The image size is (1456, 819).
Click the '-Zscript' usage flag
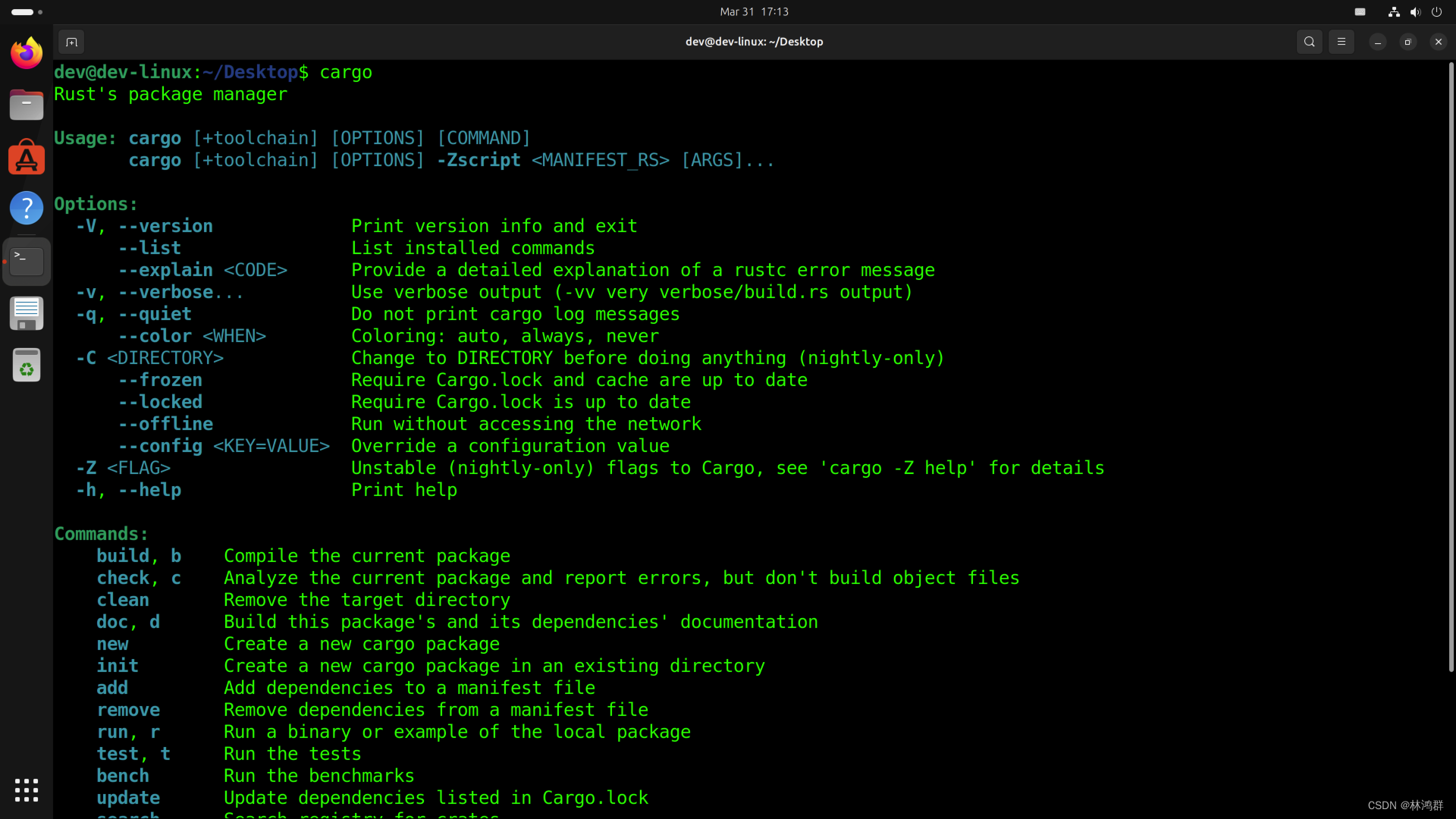point(479,160)
